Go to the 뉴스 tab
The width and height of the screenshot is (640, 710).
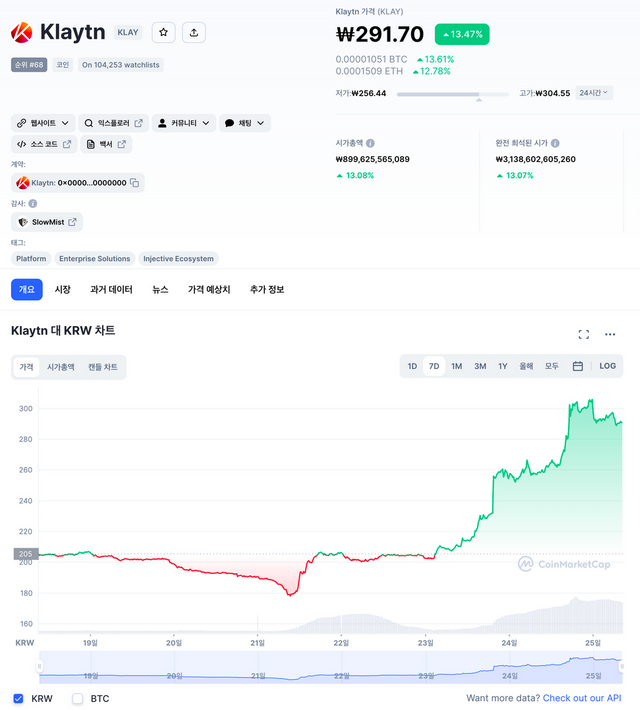[x=160, y=289]
